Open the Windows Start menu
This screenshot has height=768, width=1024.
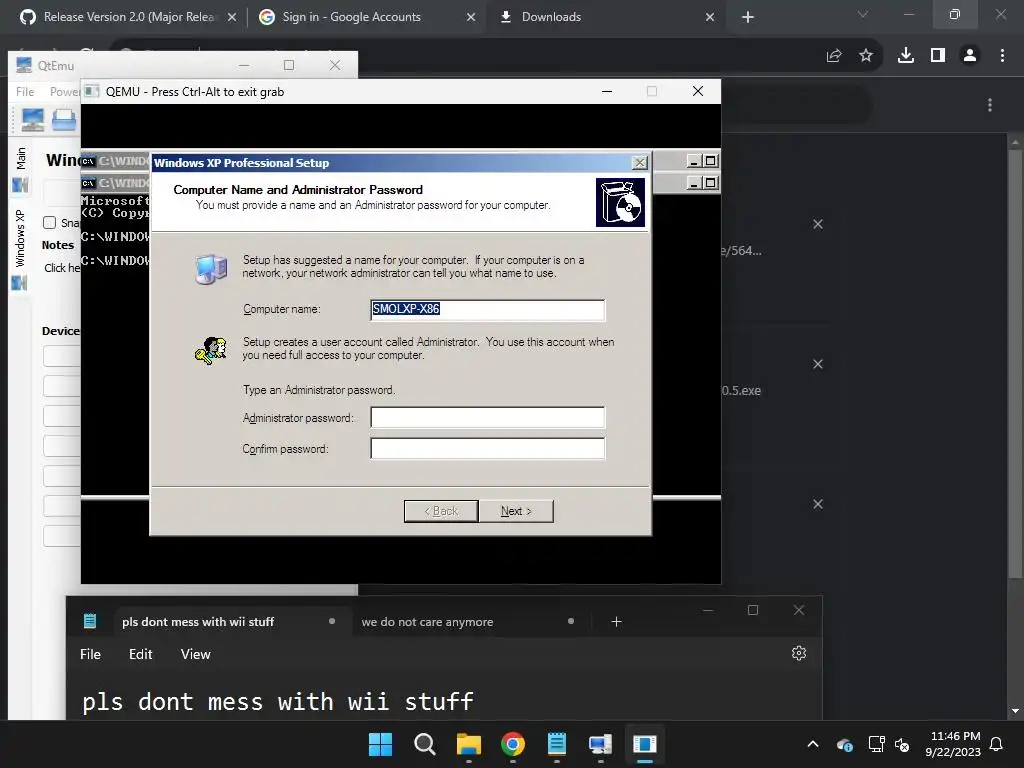point(380,744)
